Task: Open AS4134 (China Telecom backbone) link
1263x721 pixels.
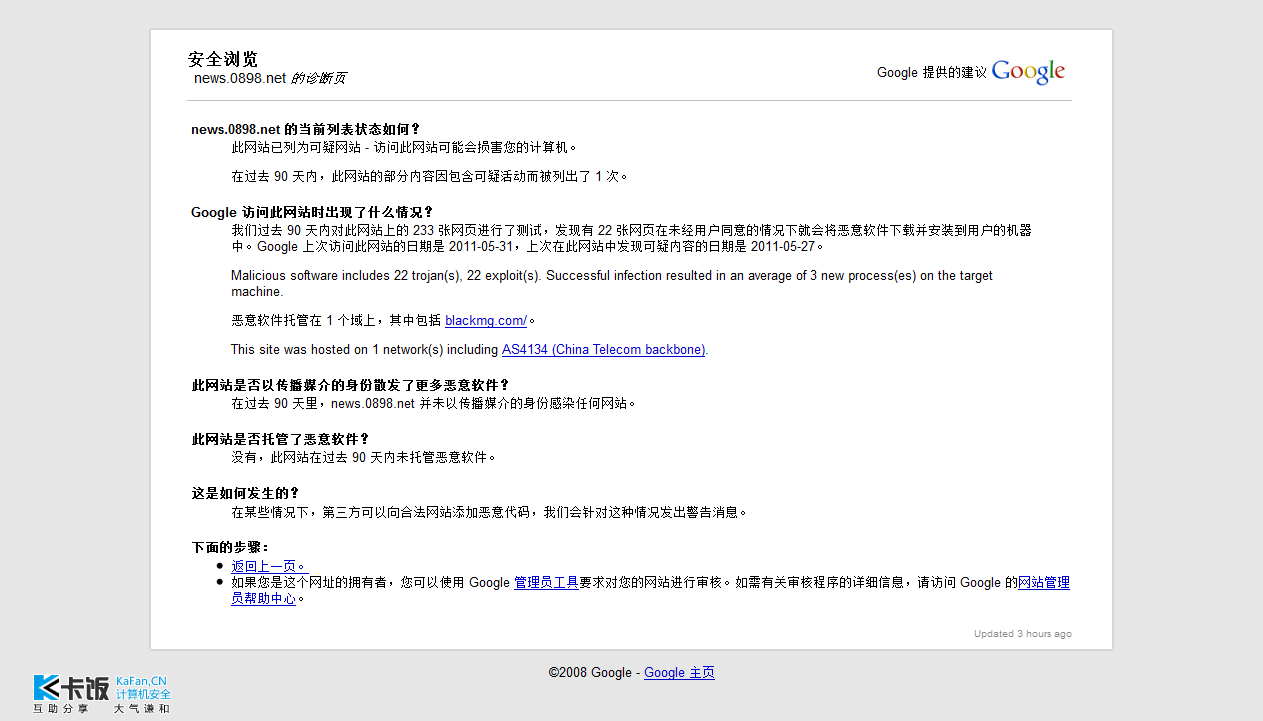Action: (x=604, y=349)
